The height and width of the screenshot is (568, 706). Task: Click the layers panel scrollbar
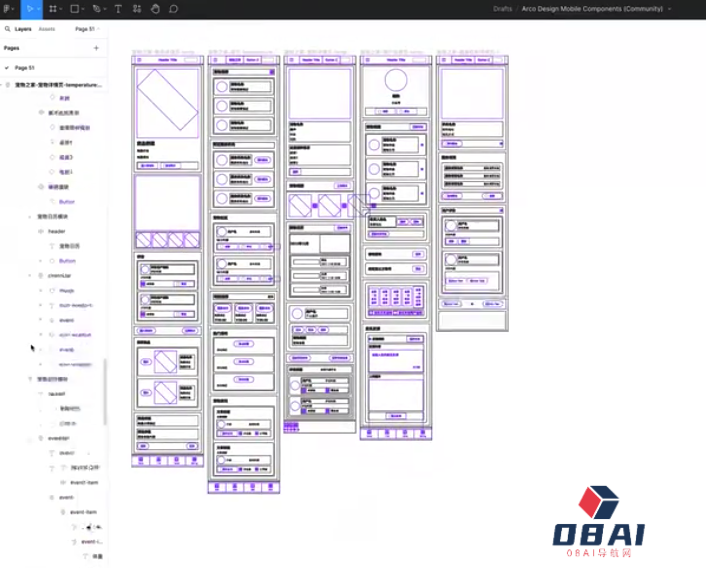(x=104, y=390)
